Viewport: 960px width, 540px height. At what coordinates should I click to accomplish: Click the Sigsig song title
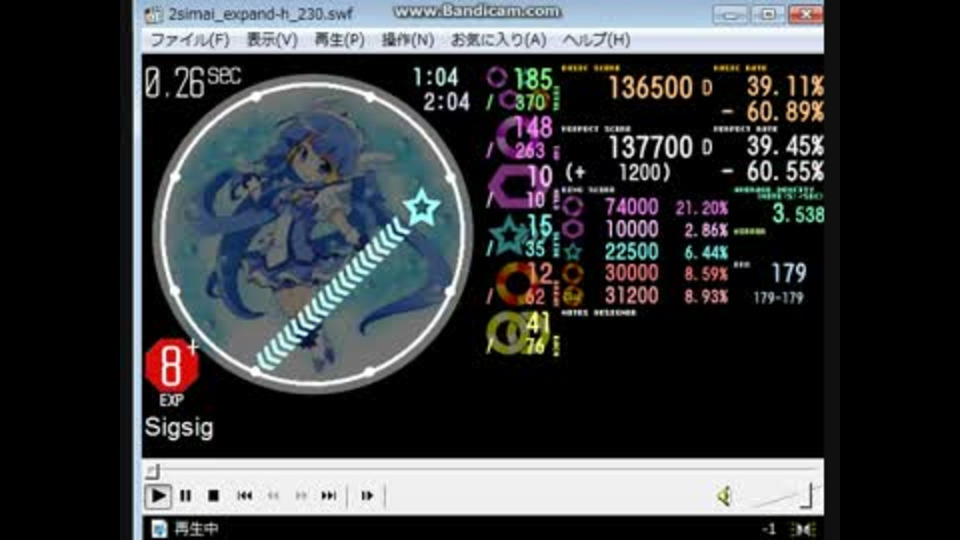(179, 427)
